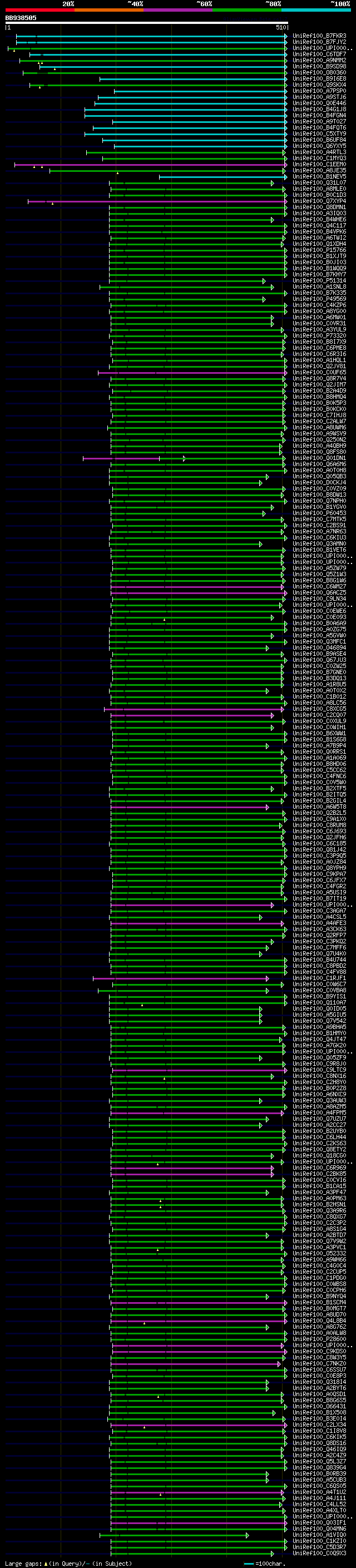
Task: Select label UniRef100_P49569
Action: coord(319,299)
